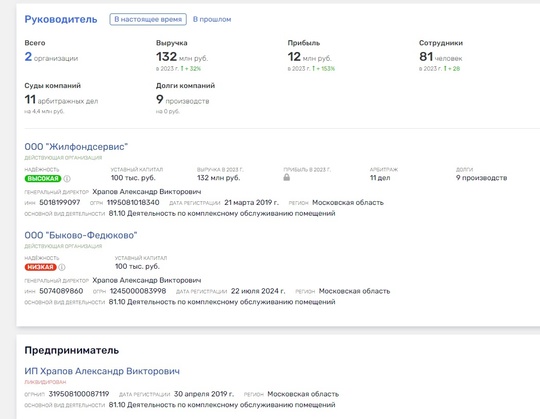Image resolution: width=540 pixels, height=419 pixels.
Task: Click the 12 млн руб. profit figure
Action: point(309,57)
